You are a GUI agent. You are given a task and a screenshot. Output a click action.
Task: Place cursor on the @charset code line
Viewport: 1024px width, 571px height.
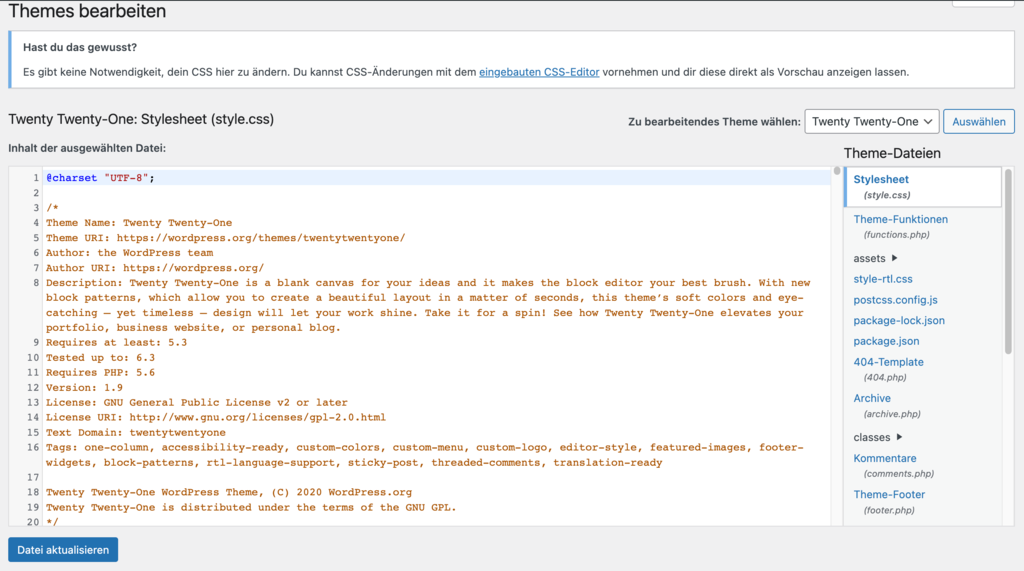pos(100,178)
